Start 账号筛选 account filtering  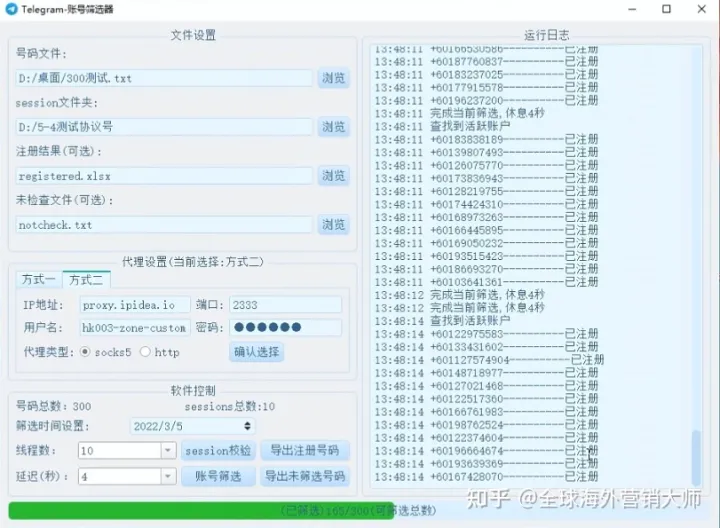(x=218, y=476)
